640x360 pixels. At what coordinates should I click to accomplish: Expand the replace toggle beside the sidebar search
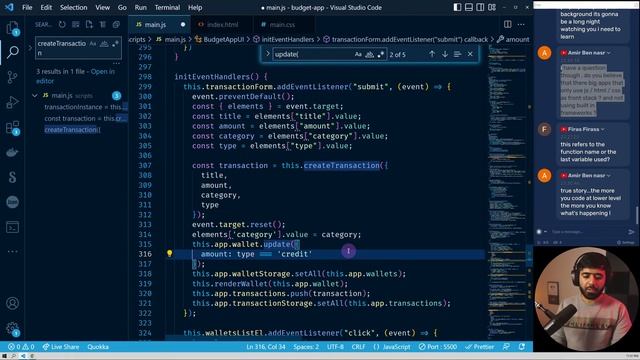tap(30, 48)
